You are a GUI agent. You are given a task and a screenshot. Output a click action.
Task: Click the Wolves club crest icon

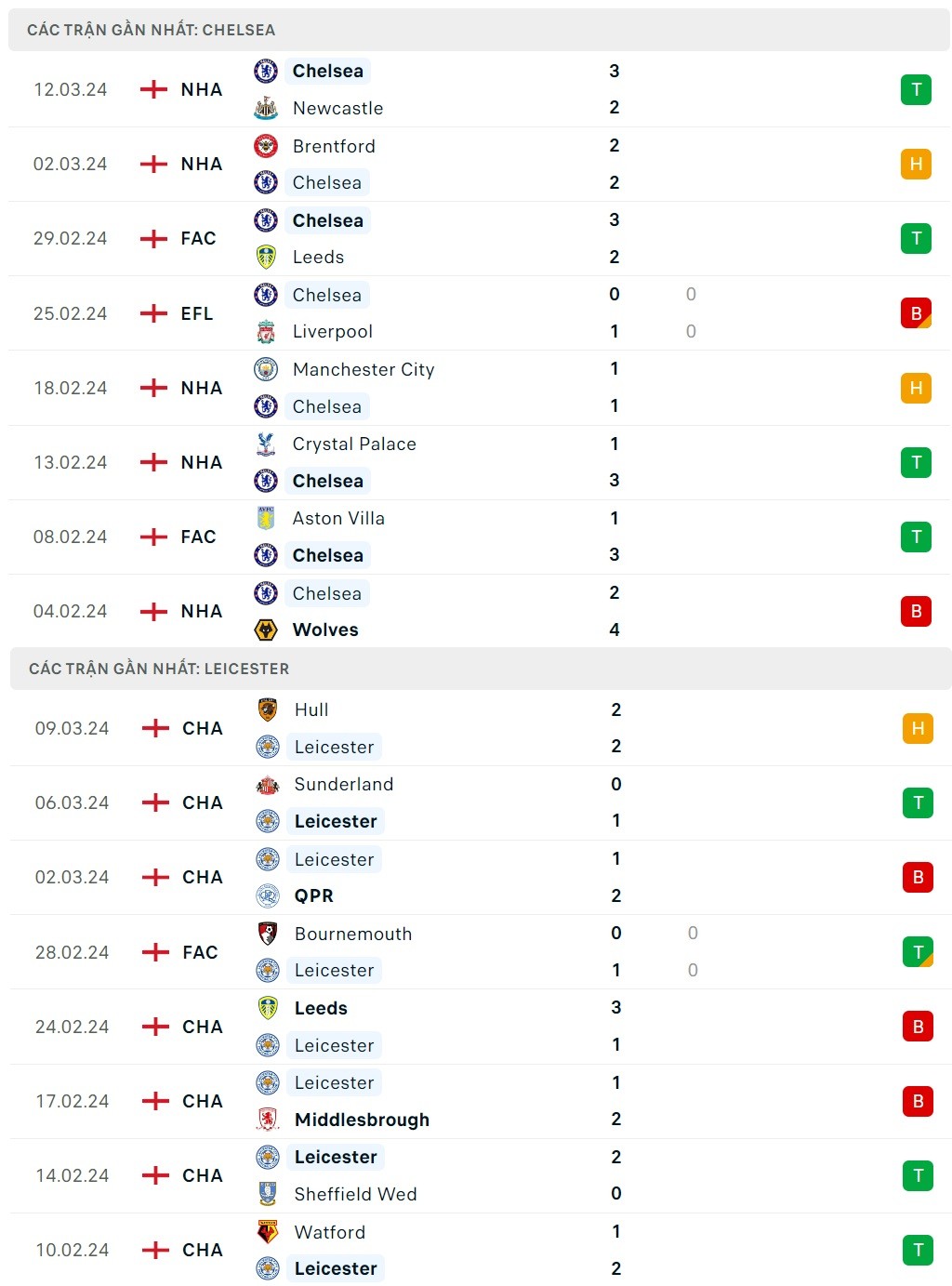(266, 630)
